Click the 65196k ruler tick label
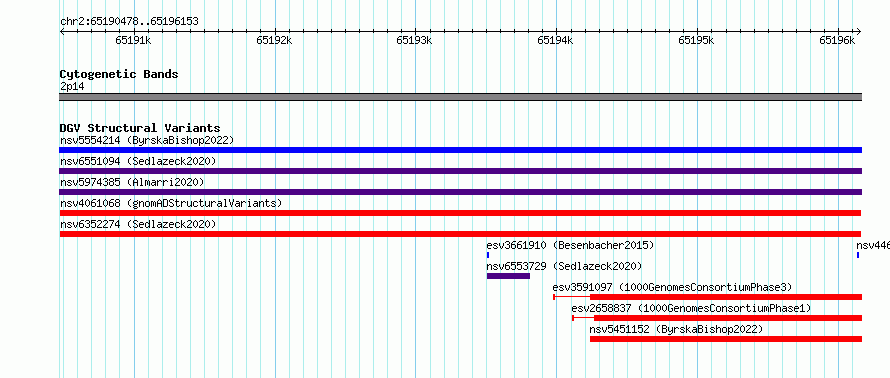 coord(837,40)
